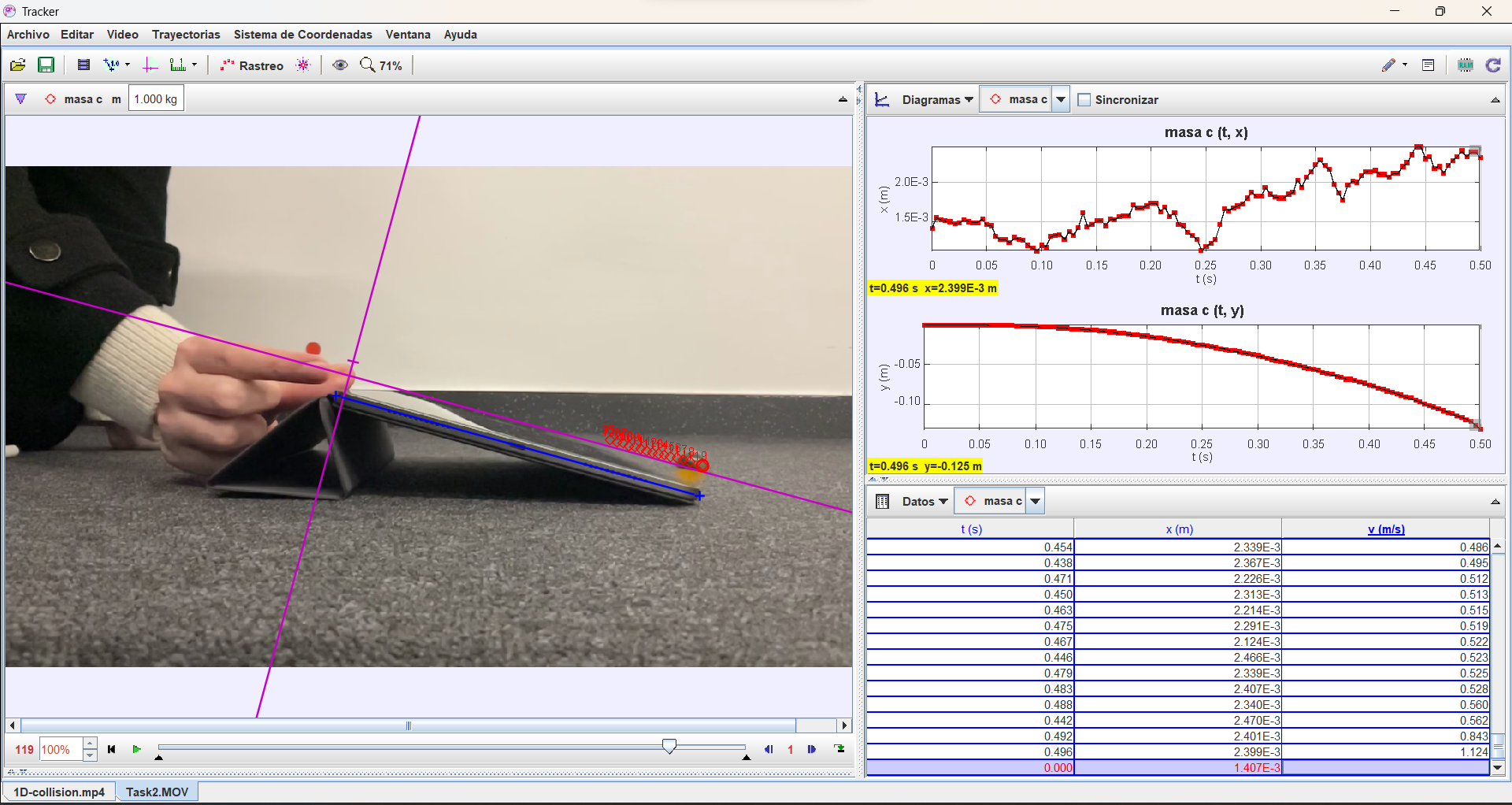Open the Editar menu
This screenshot has width=1512, height=805.
click(x=77, y=35)
